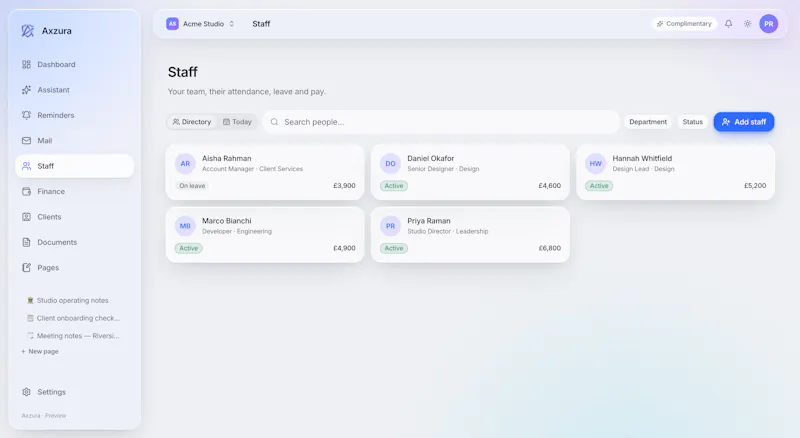Create a New page link

point(40,351)
